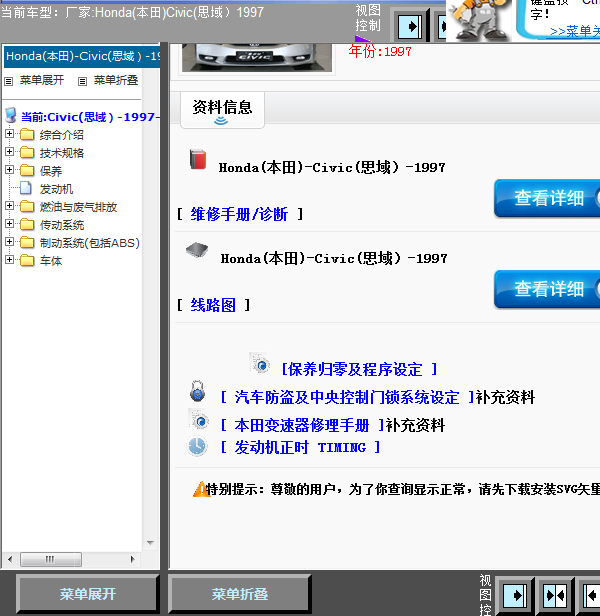Click top view-control right-arrow icon

click(410, 27)
